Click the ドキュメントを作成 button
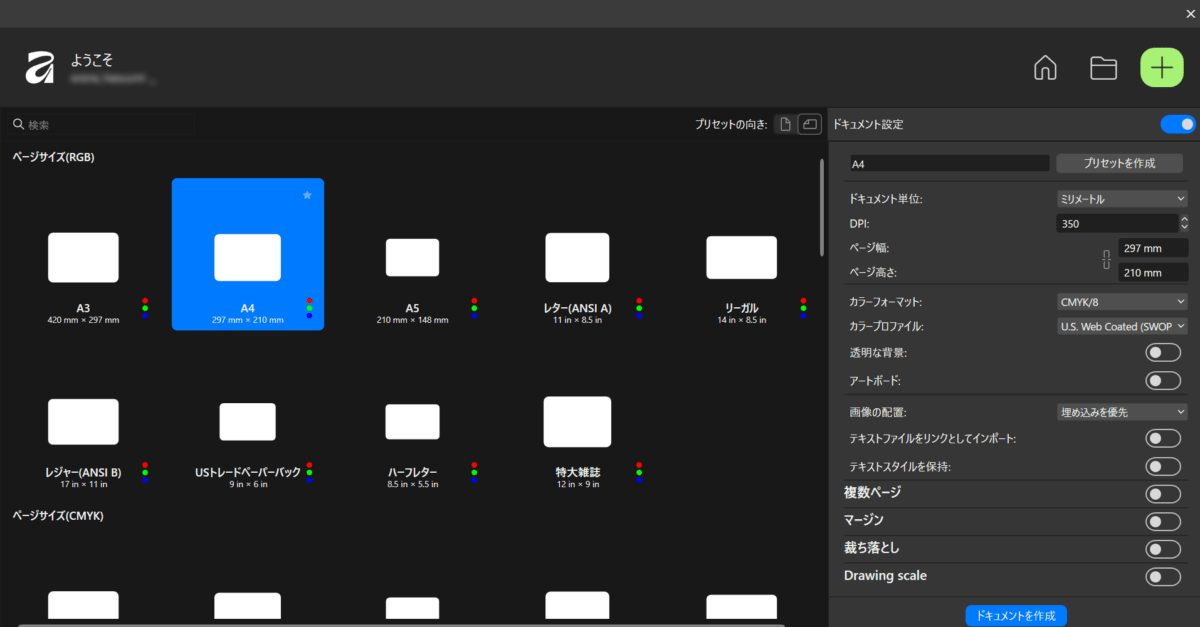This screenshot has height=627, width=1200. click(x=1016, y=615)
